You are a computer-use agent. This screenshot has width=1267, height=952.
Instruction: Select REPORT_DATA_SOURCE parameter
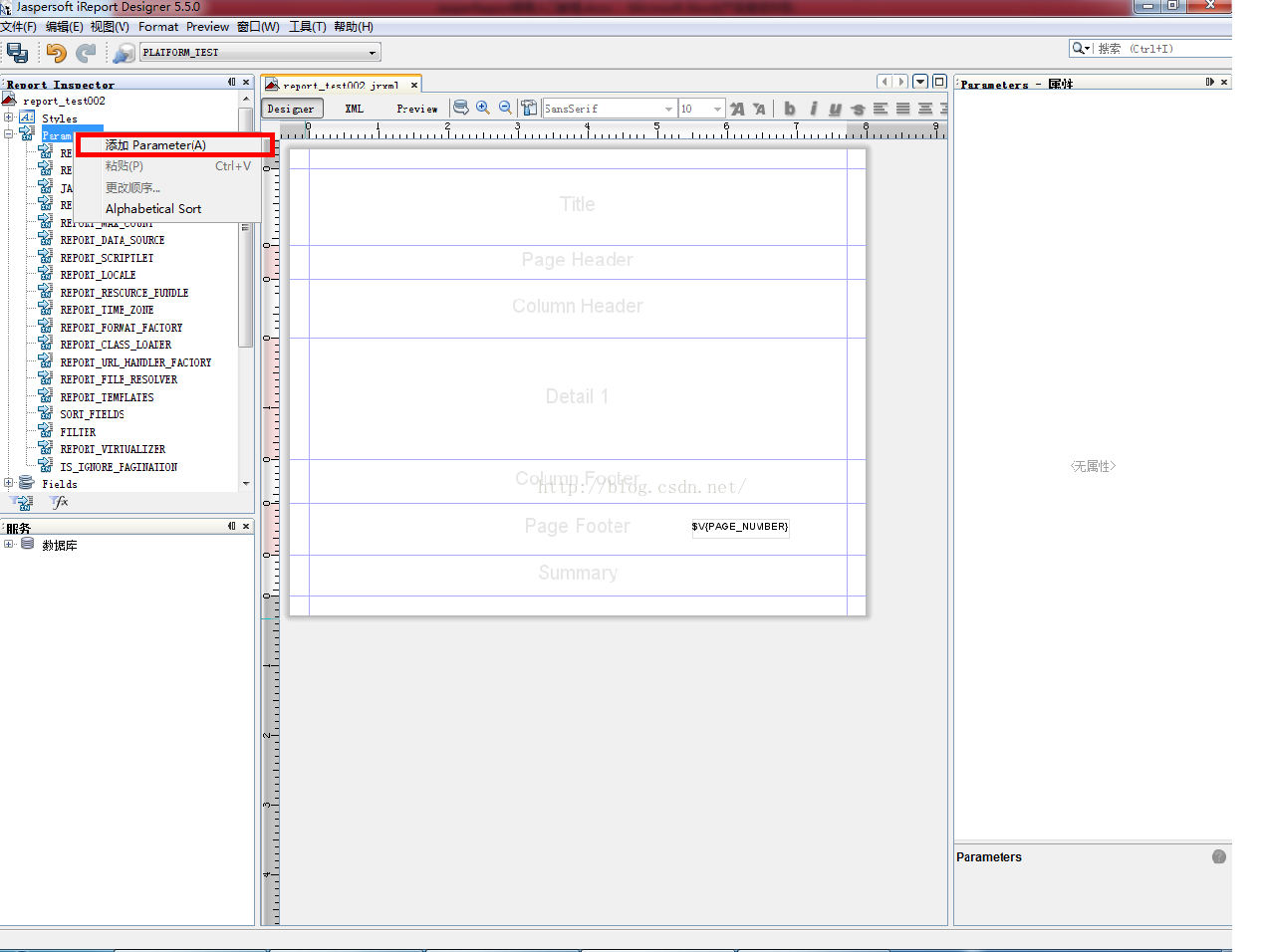click(x=113, y=240)
